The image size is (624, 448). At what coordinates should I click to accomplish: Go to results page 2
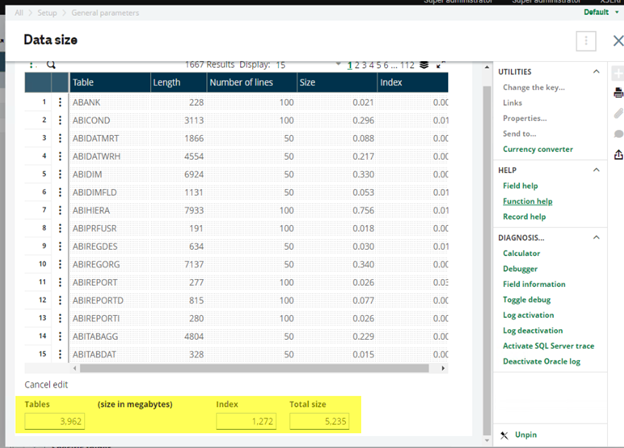pos(357,65)
